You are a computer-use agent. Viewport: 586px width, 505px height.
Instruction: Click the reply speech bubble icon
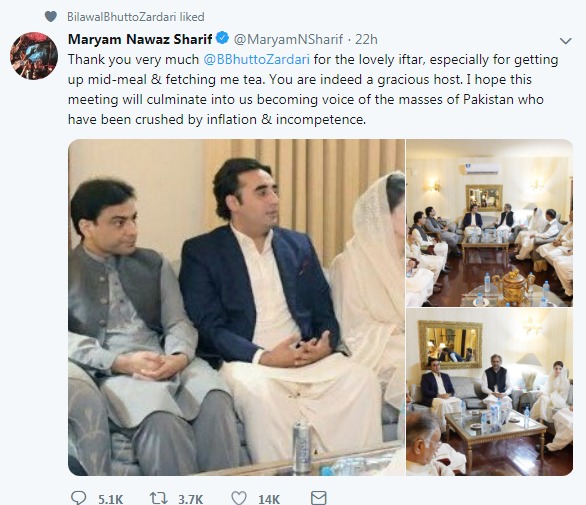pyautogui.click(x=78, y=498)
